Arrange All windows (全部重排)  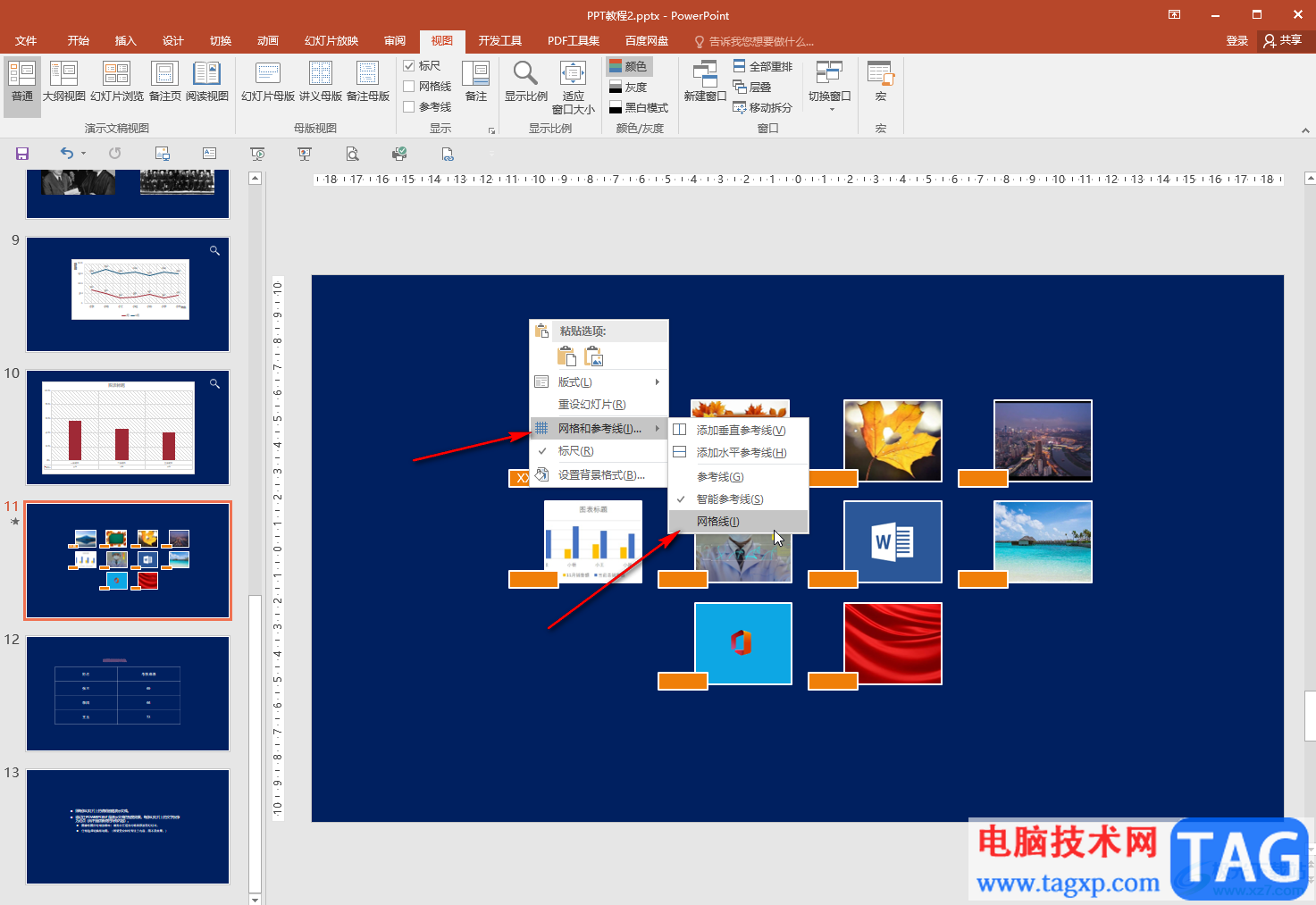click(763, 66)
